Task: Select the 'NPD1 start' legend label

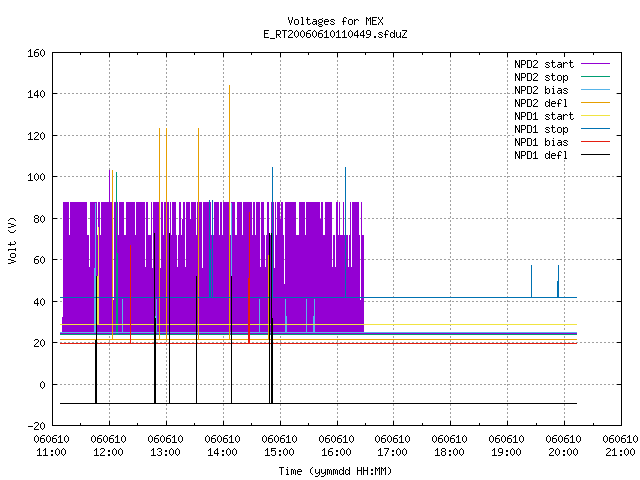Action: 544,116
